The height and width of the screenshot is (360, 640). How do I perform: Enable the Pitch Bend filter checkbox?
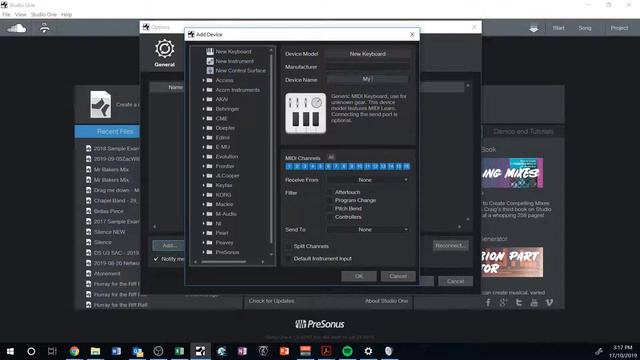[x=330, y=208]
